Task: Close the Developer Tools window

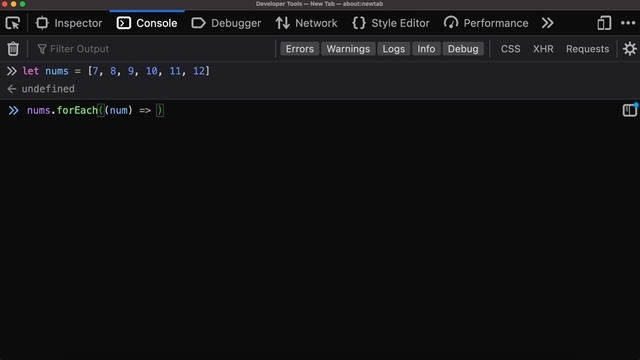Action: 4,4
